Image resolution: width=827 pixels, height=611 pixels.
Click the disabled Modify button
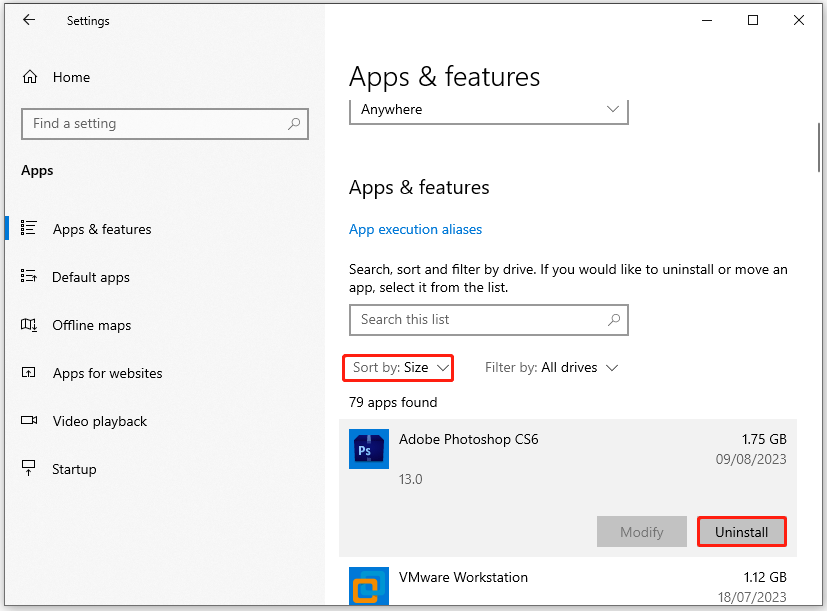click(641, 531)
